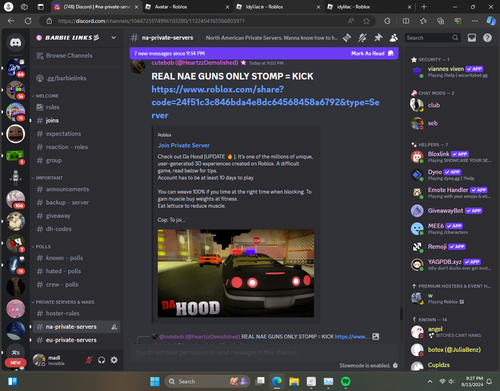Viewport: 500px width, 391px height.
Task: Refresh the browser page
Action: pyautogui.click(x=28, y=21)
